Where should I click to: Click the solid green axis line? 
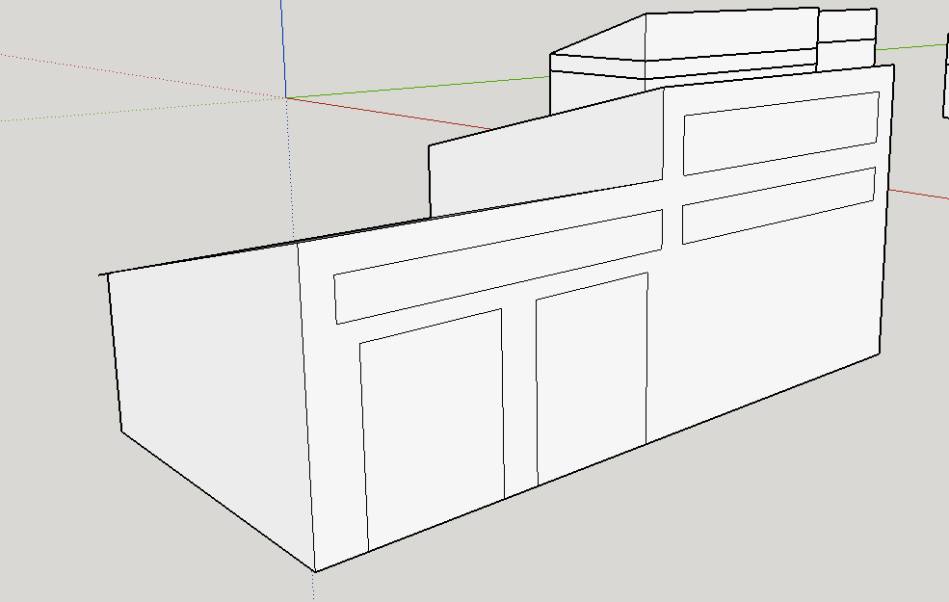coord(420,86)
